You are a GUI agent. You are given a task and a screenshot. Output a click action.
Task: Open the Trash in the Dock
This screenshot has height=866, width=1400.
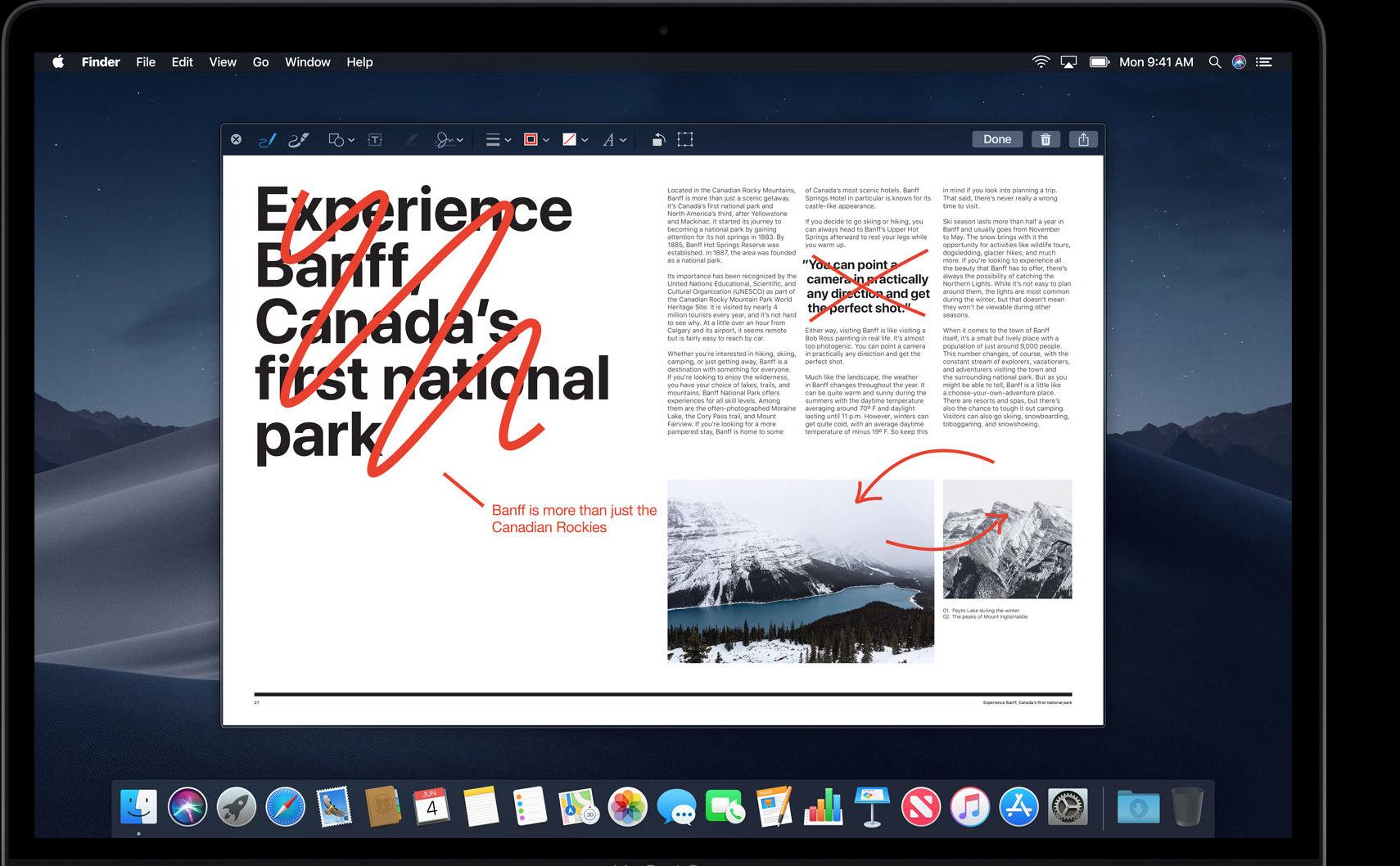[x=1187, y=807]
